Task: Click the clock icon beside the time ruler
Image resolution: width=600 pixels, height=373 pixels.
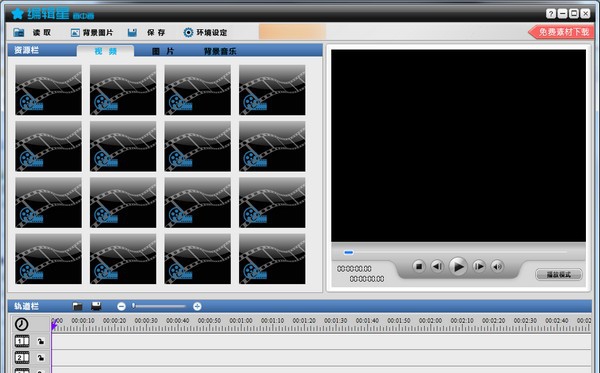Action: 22,324
